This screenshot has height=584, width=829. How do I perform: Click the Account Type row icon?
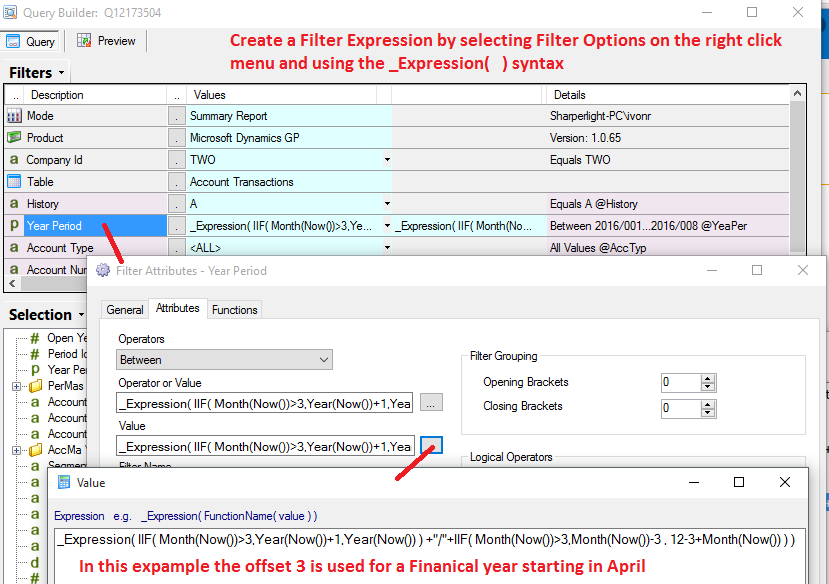14,247
